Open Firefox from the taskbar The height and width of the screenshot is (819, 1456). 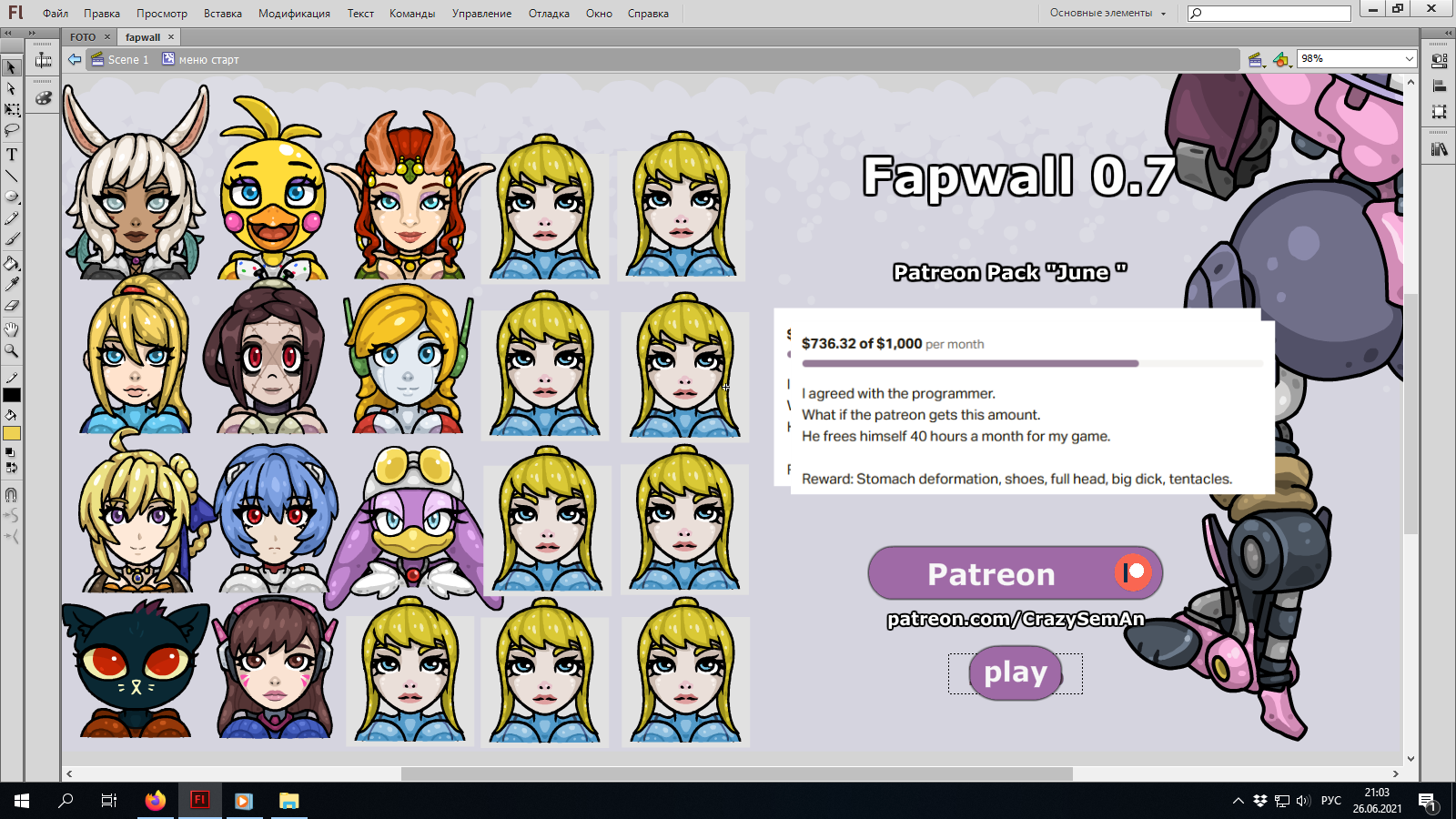coord(156,801)
